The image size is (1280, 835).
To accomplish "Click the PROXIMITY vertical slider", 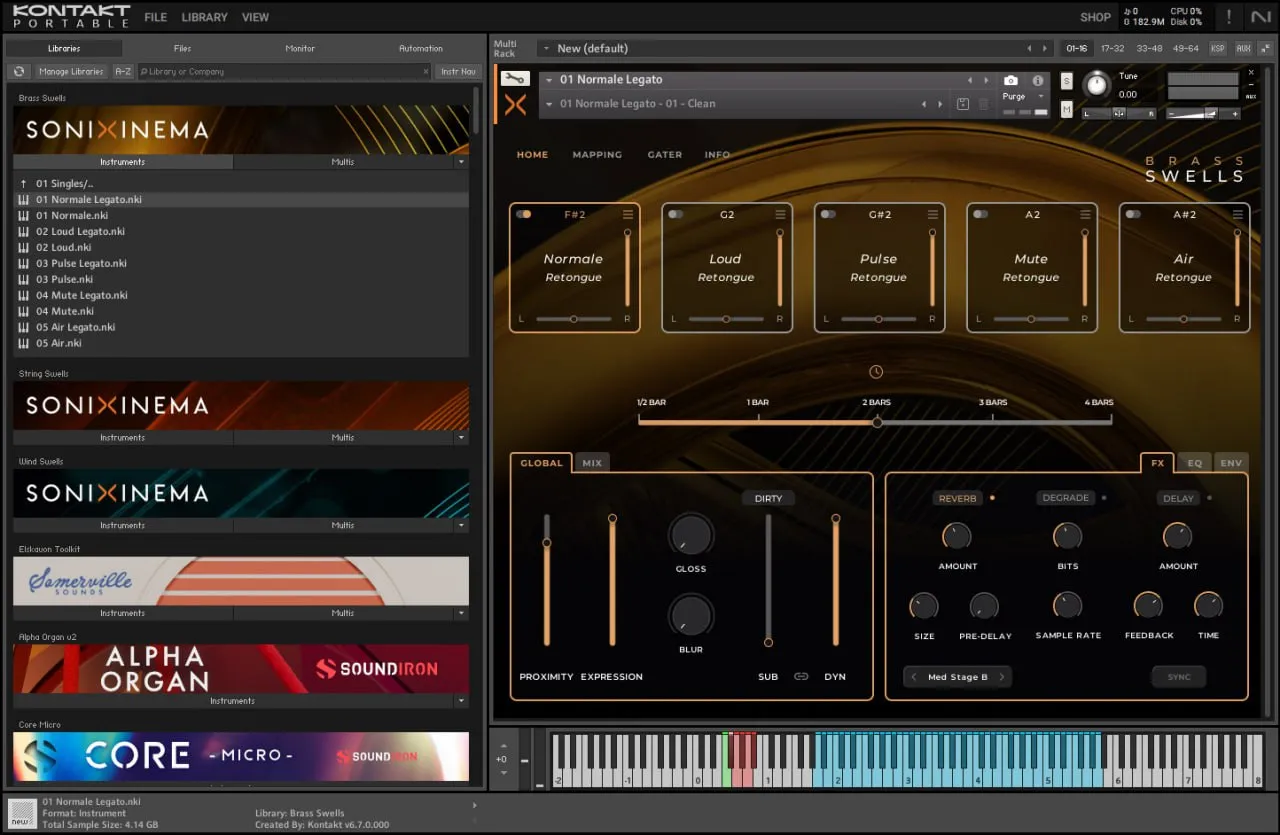I will coord(547,580).
